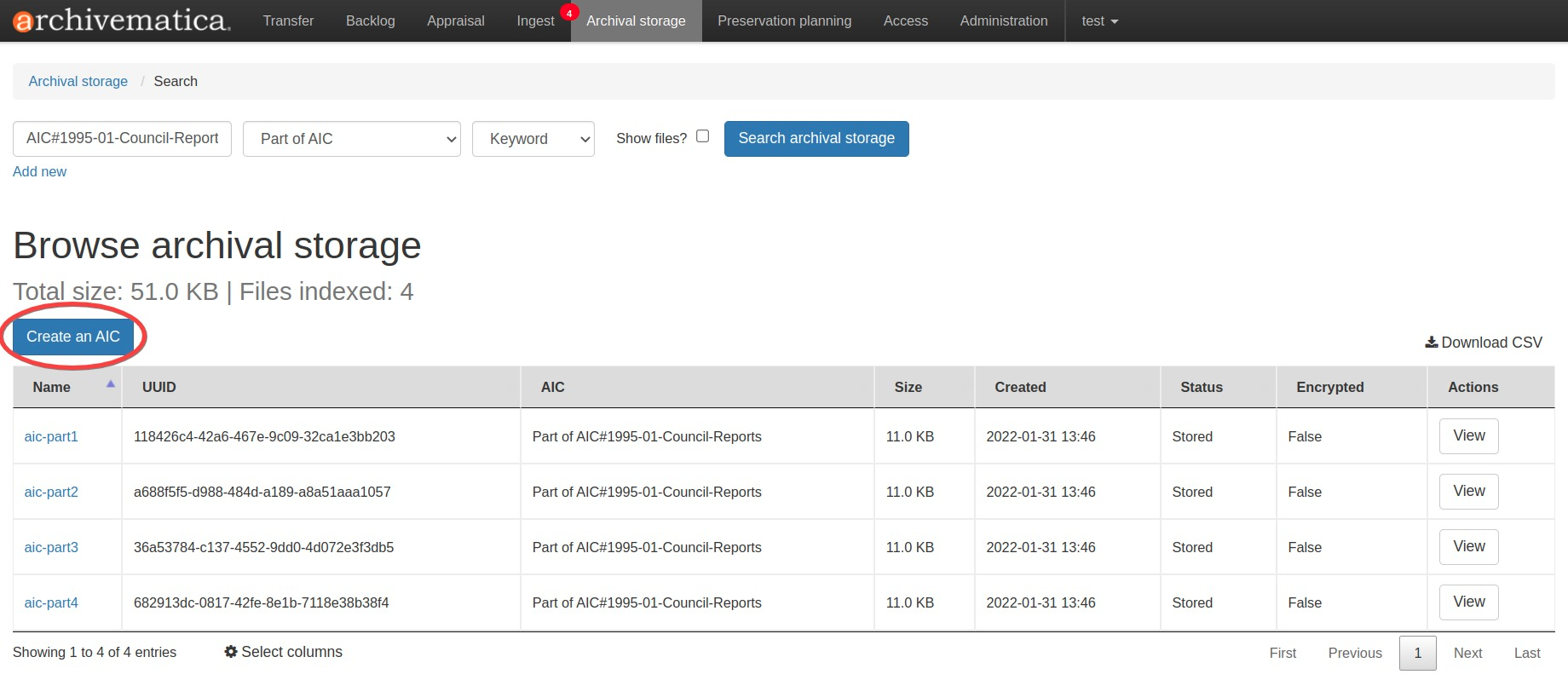Viewport: 1568px width, 680px height.
Task: Open the Part of AIC field dropdown
Action: pos(351,139)
